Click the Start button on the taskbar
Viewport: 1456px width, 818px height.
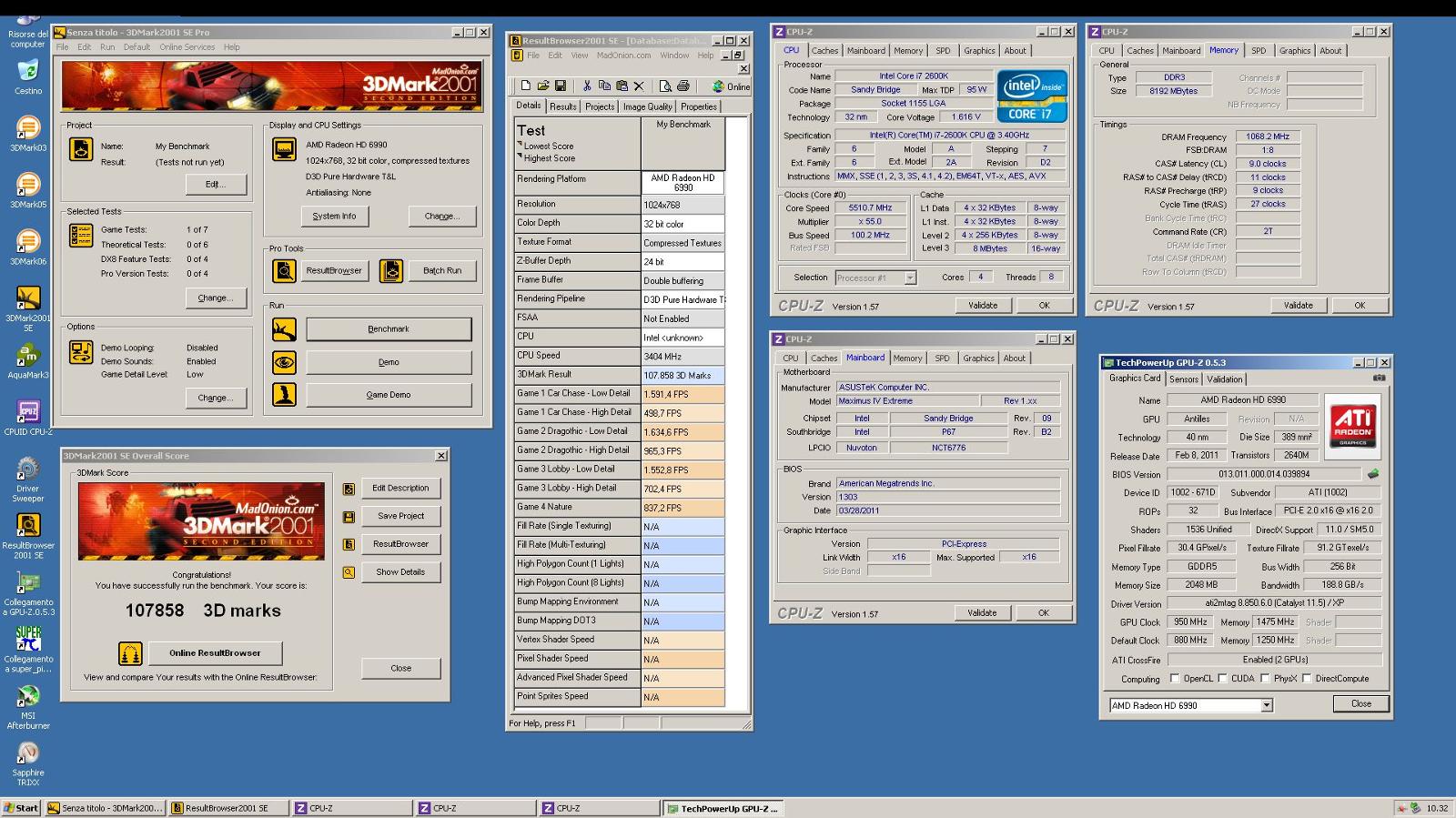coord(21,808)
